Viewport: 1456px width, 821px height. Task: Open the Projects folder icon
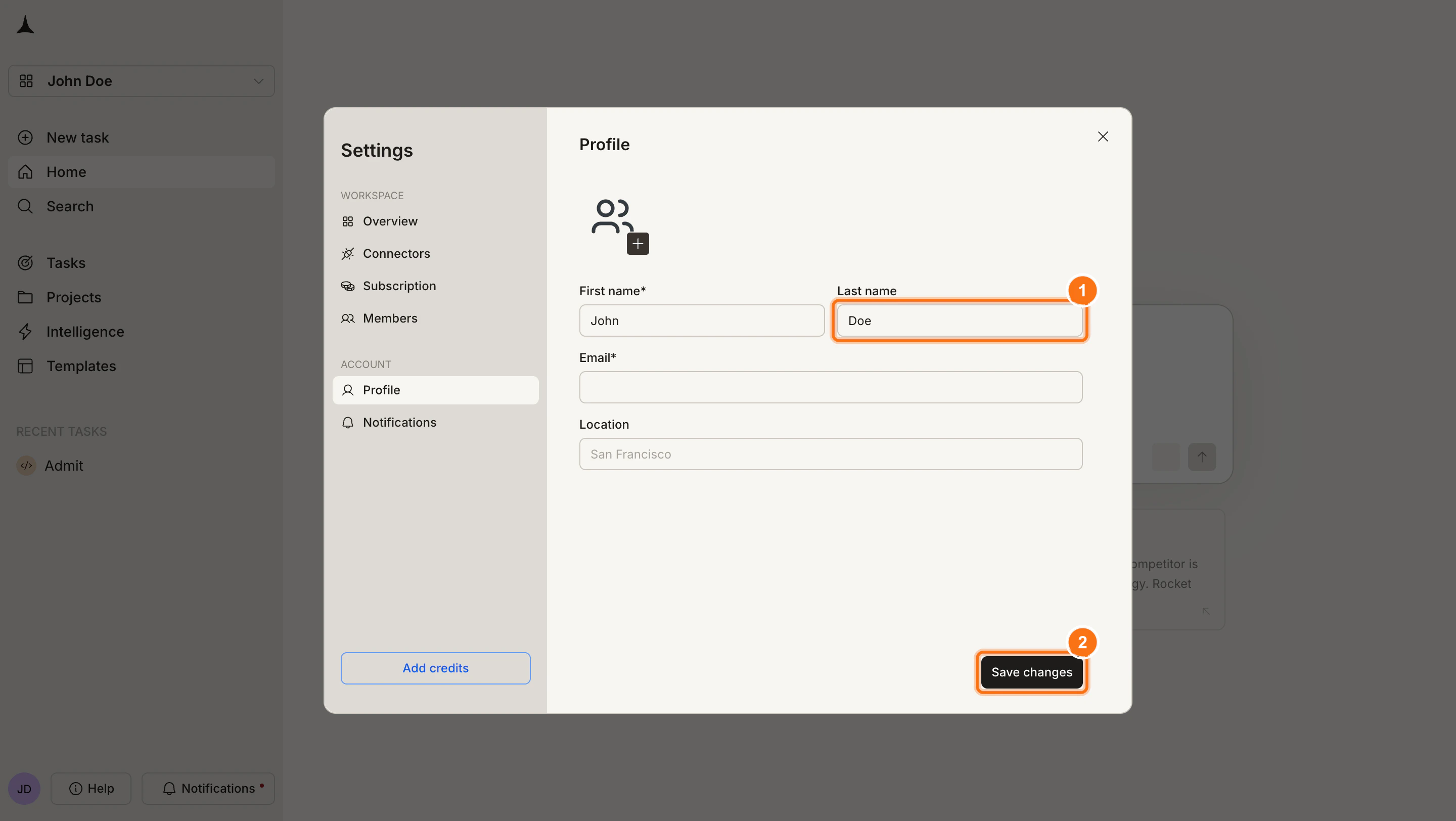[25, 297]
